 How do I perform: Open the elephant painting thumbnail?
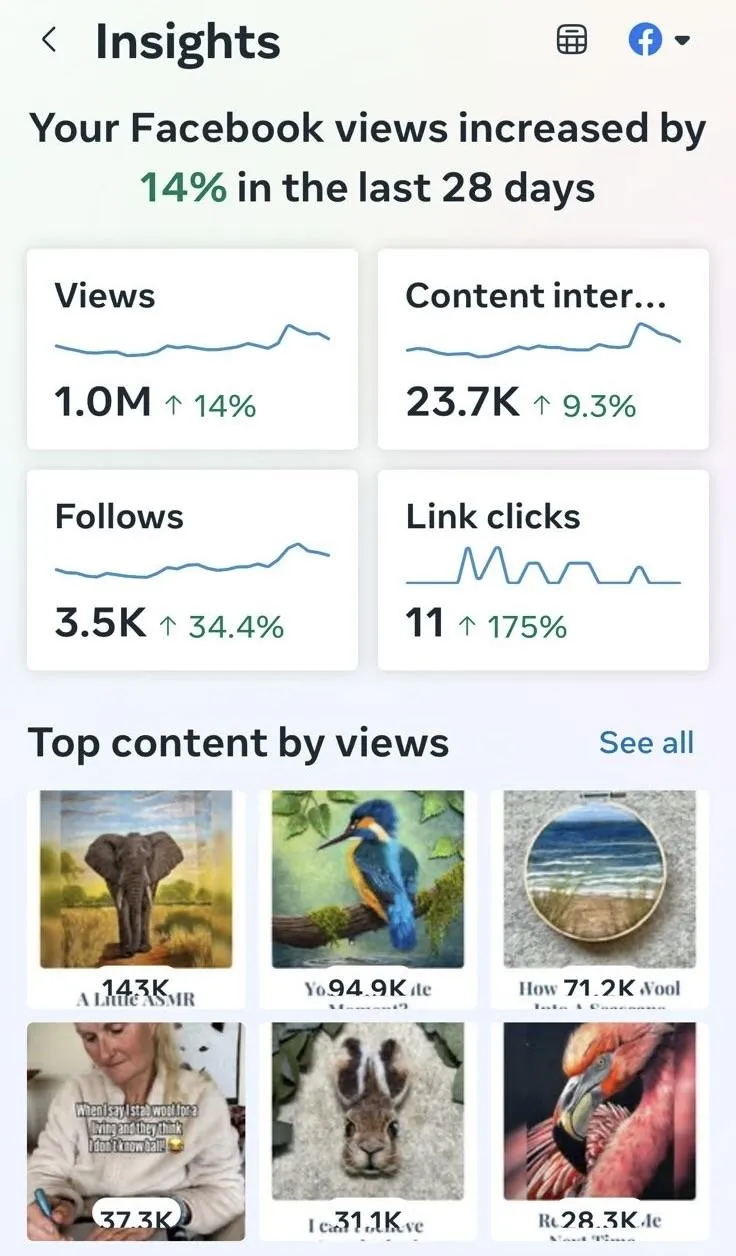[x=136, y=899]
